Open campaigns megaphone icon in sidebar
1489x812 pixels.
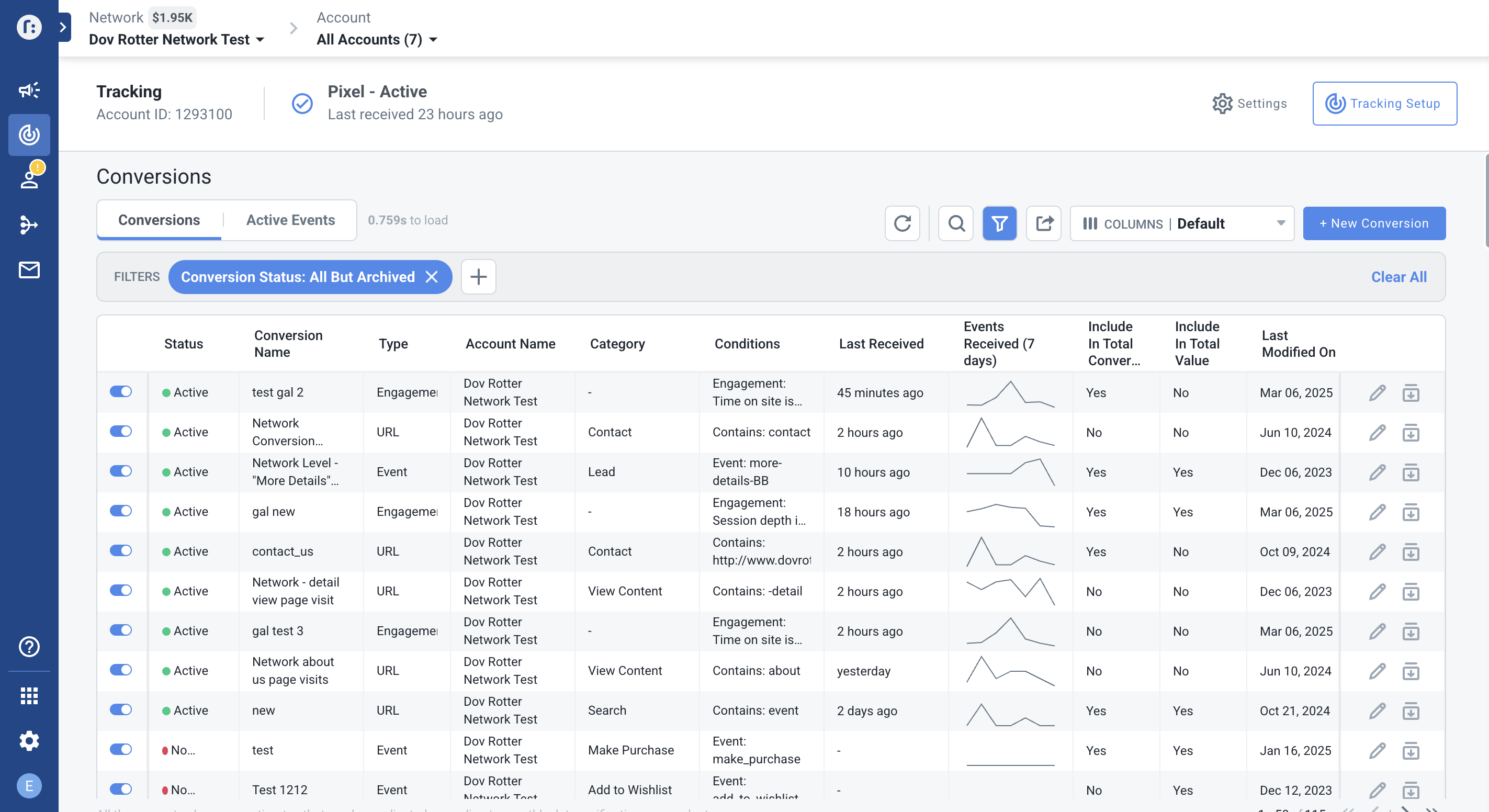pos(29,89)
